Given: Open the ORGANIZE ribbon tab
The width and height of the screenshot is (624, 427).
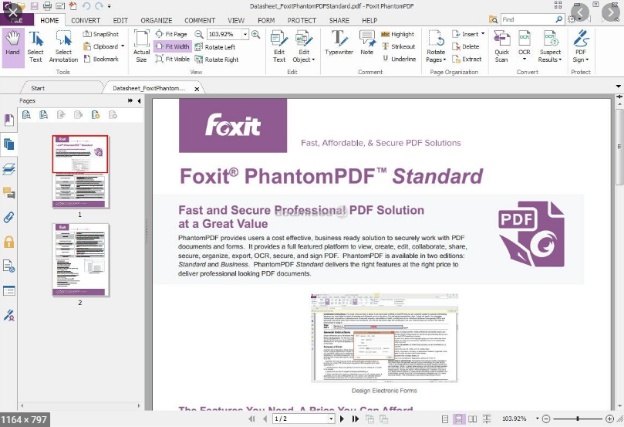Looking at the screenshot, I should pyautogui.click(x=156, y=20).
